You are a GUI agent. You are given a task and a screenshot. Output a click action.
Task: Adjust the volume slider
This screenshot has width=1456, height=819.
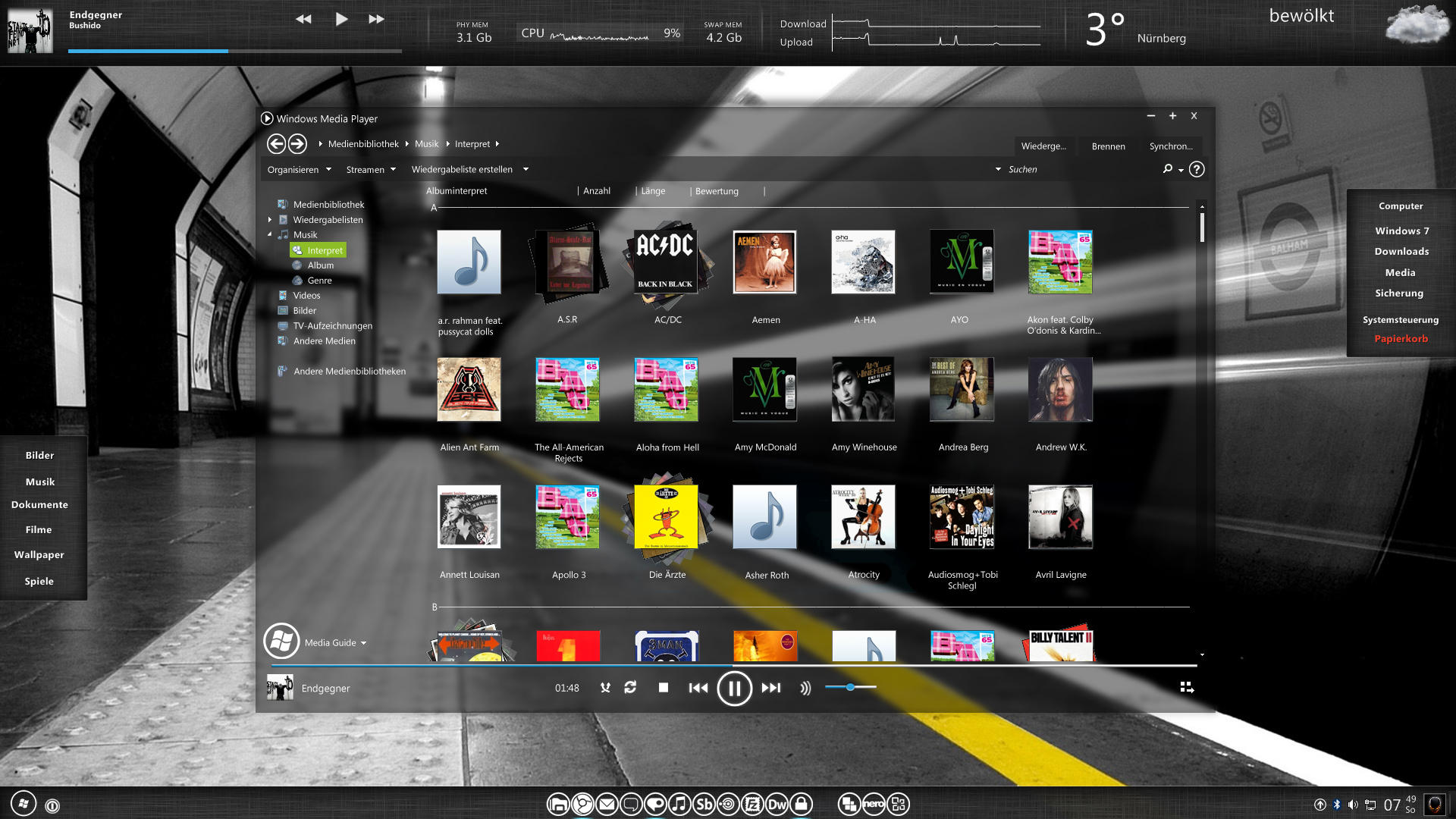pos(850,687)
